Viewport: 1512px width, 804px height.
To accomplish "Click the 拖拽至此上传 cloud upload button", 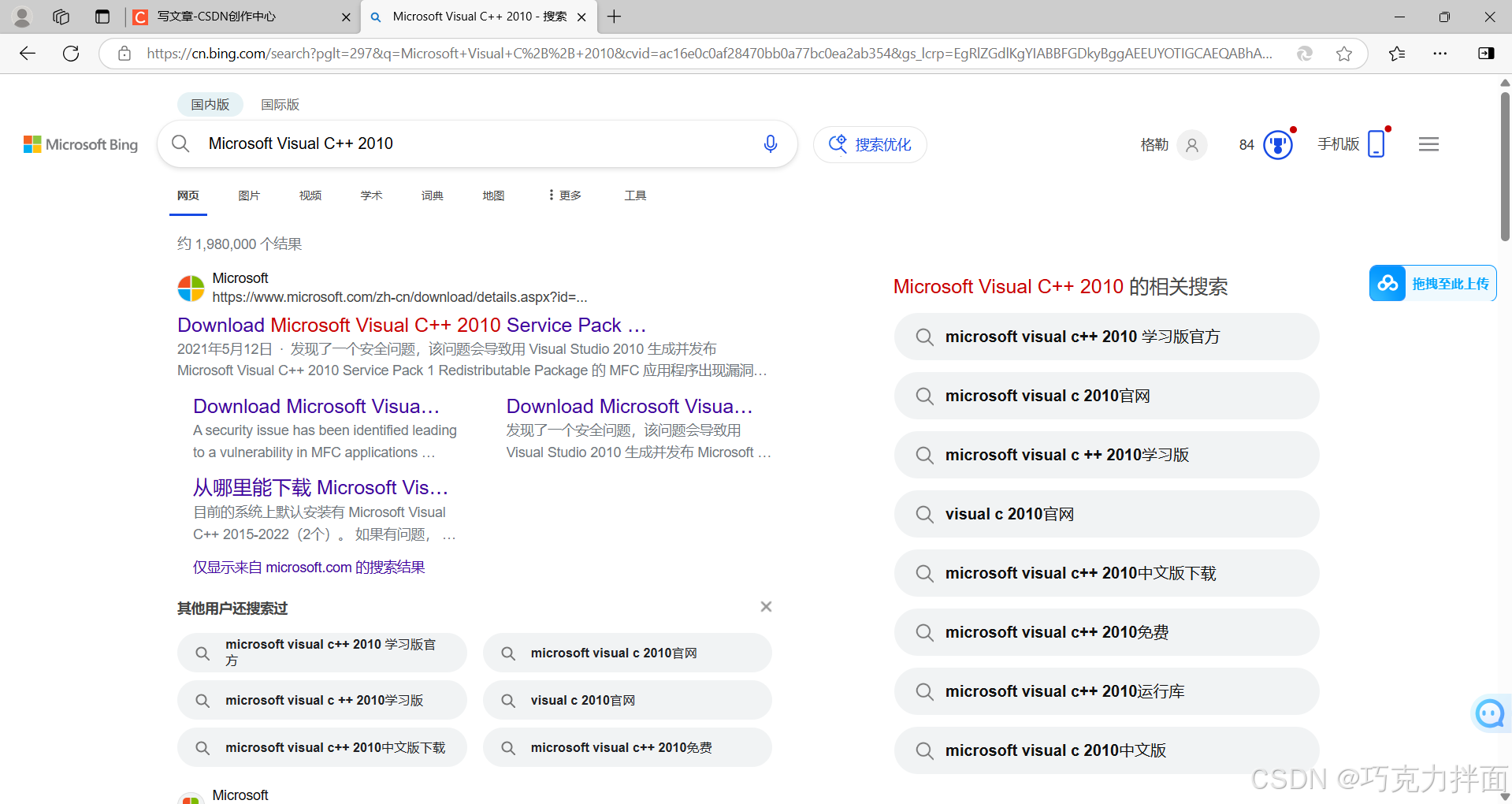I will click(x=1432, y=283).
